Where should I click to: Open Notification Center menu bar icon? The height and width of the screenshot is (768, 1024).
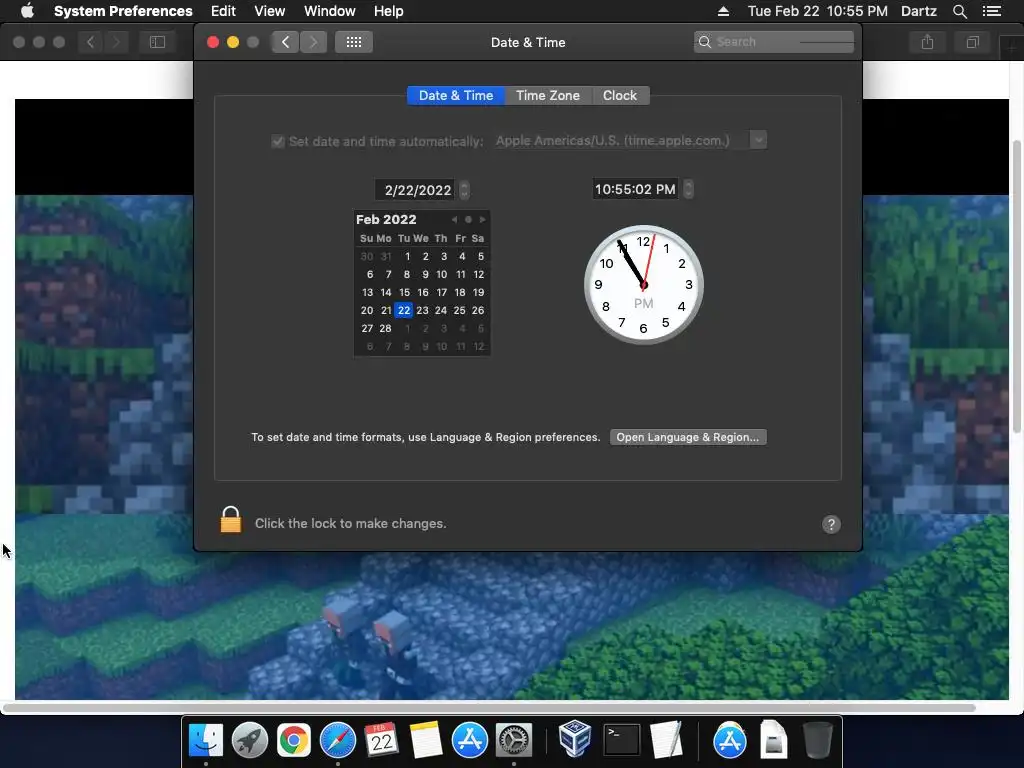991,11
